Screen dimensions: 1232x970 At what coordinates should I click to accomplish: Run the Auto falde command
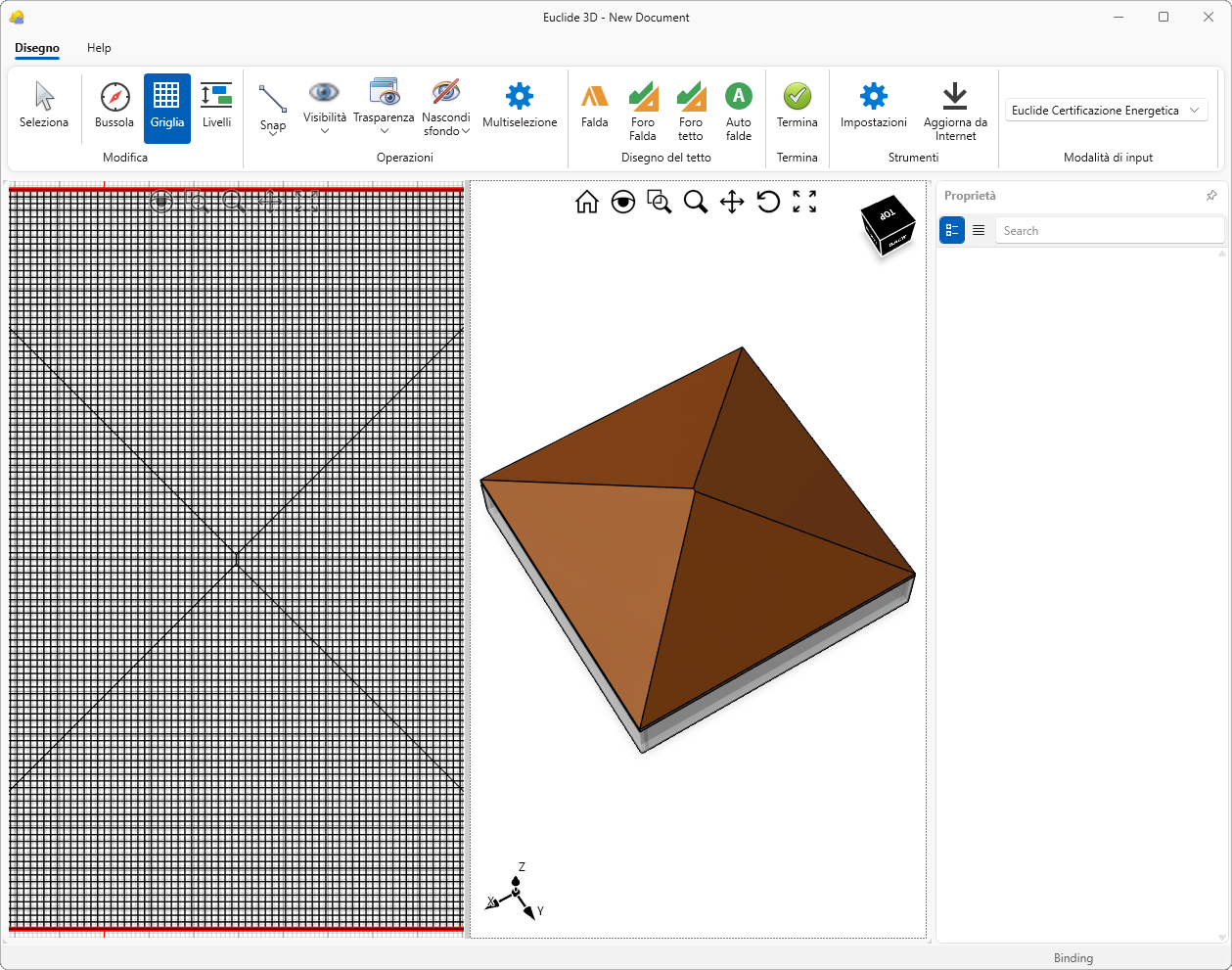[x=739, y=110]
